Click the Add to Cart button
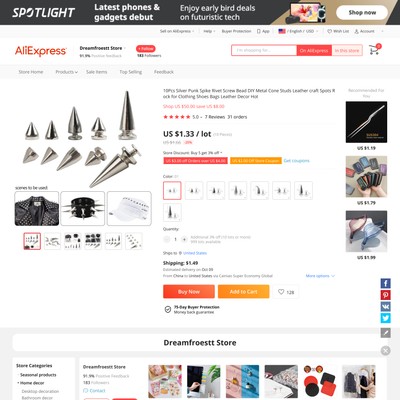Viewport: 400px width, 400px height. pos(243,292)
